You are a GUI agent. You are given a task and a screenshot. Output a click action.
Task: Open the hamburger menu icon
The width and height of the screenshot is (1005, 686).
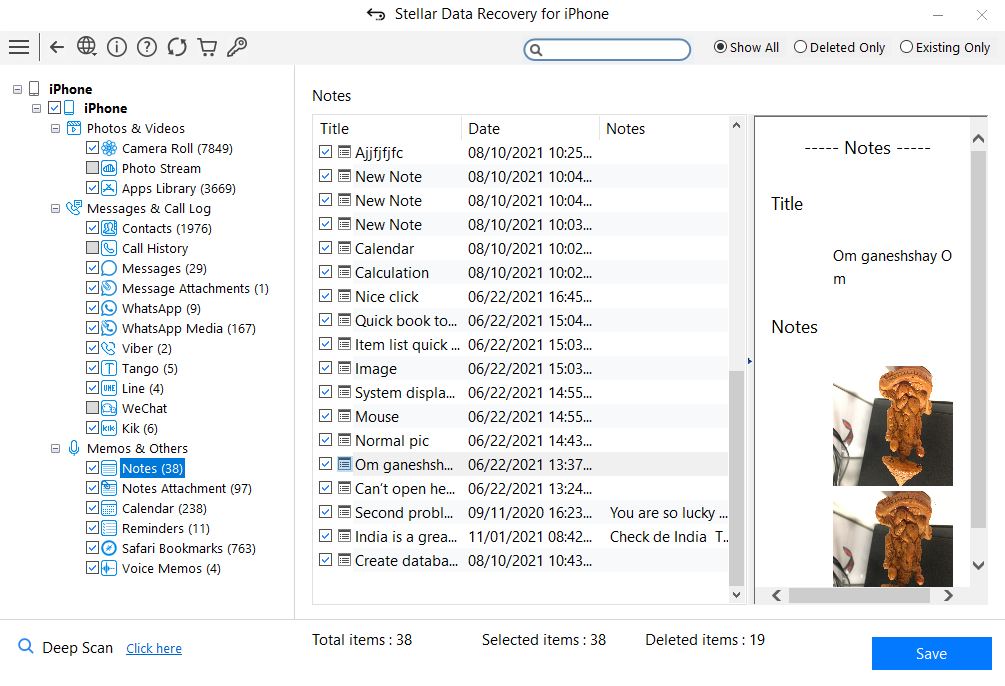[x=18, y=47]
